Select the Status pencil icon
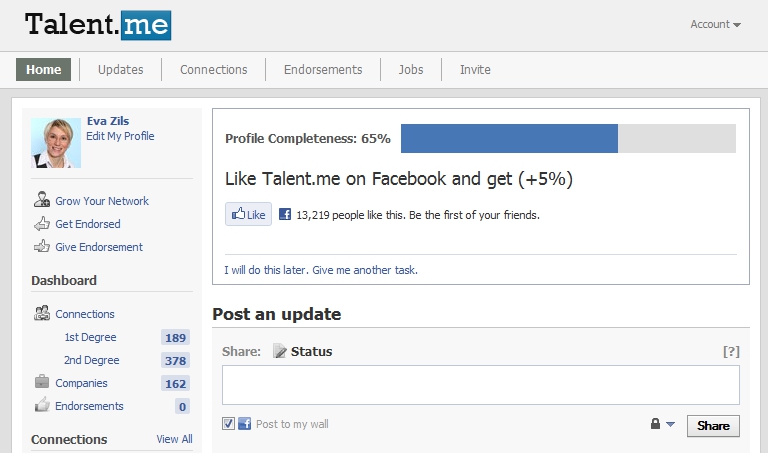Viewport: 768px width, 453px height. pyautogui.click(x=280, y=351)
